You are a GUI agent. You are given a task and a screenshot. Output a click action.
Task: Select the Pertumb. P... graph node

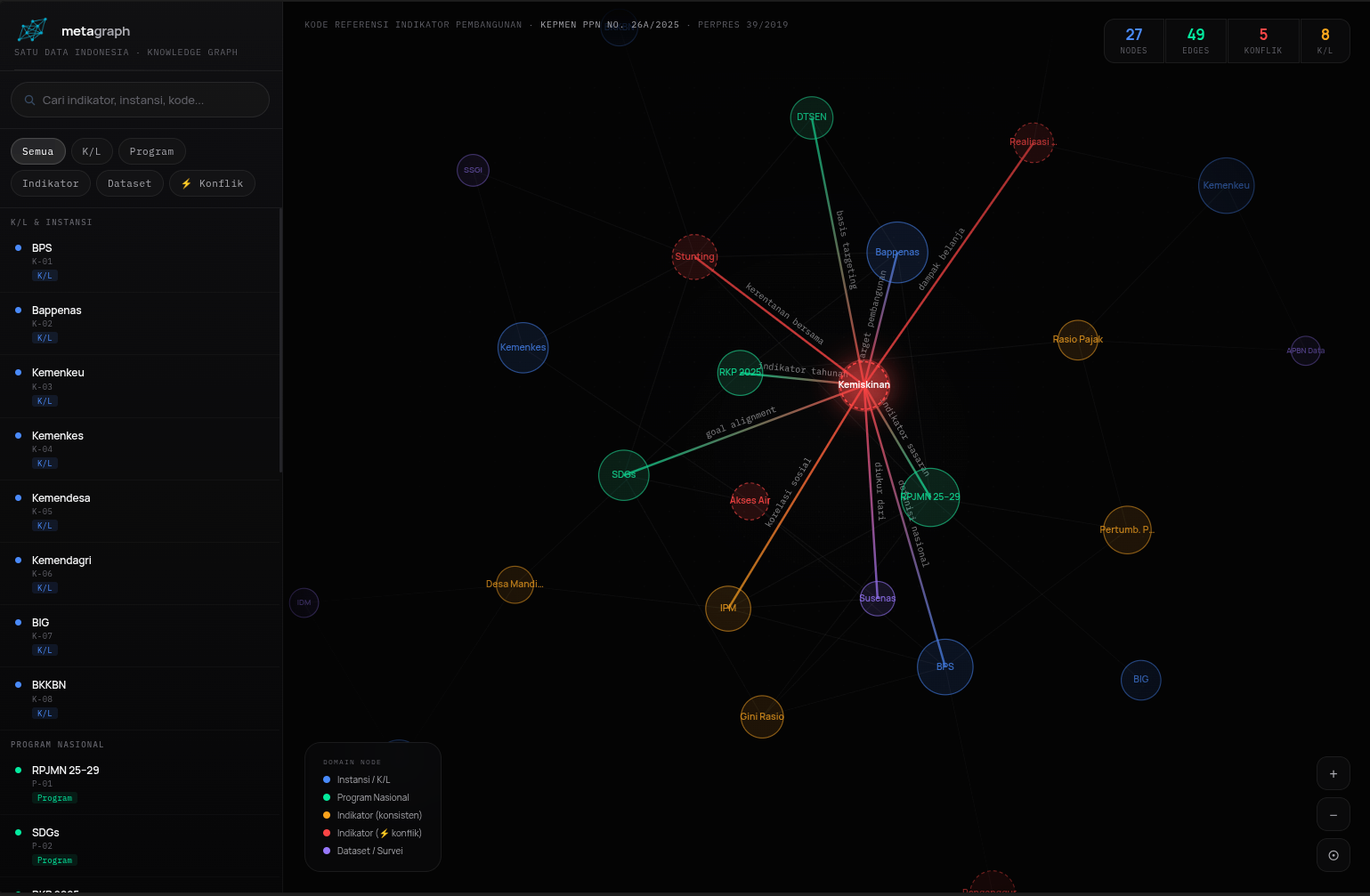point(1127,530)
